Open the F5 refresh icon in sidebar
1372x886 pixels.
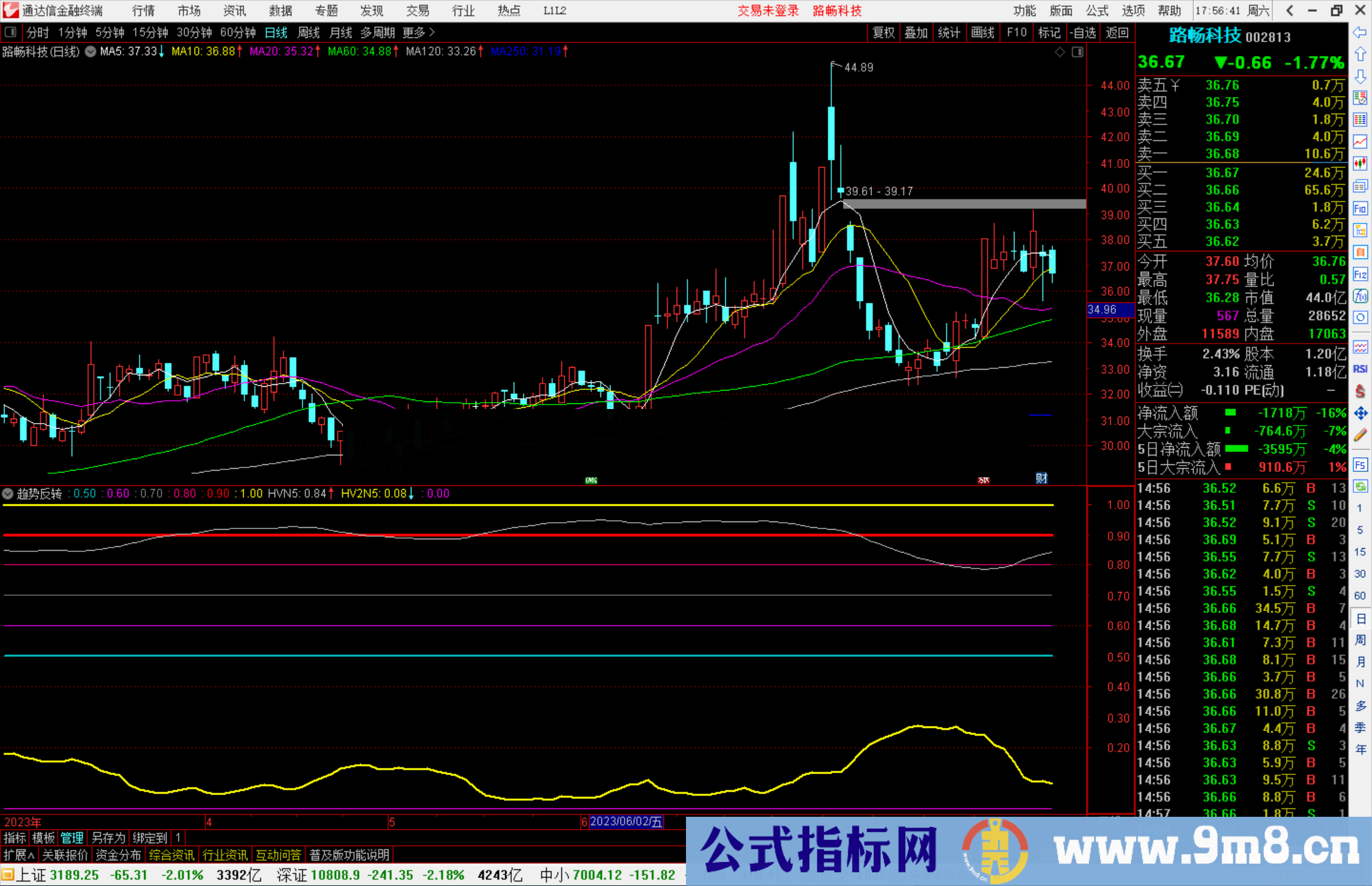click(x=1361, y=464)
